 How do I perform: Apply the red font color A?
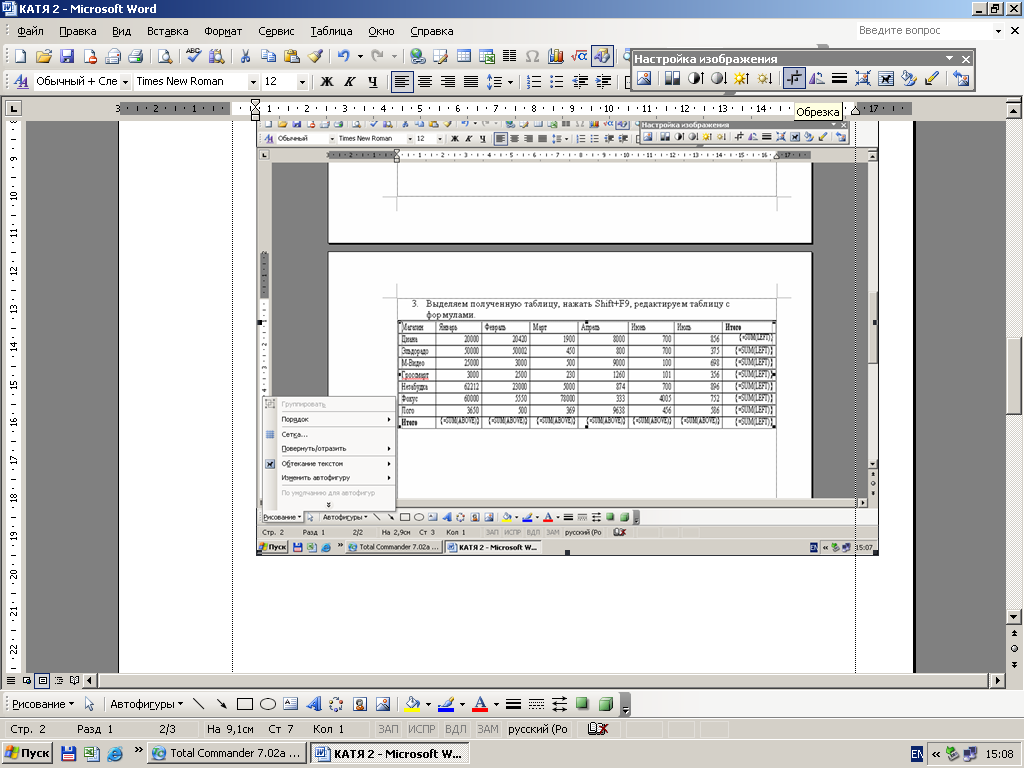click(x=481, y=704)
